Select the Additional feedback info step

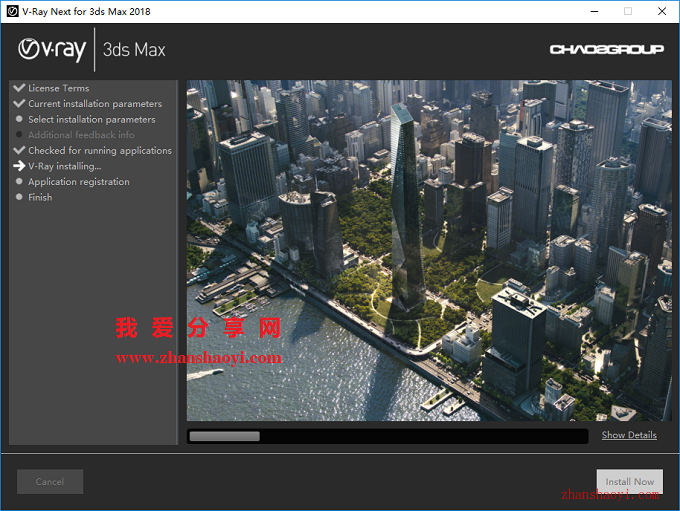click(x=81, y=135)
